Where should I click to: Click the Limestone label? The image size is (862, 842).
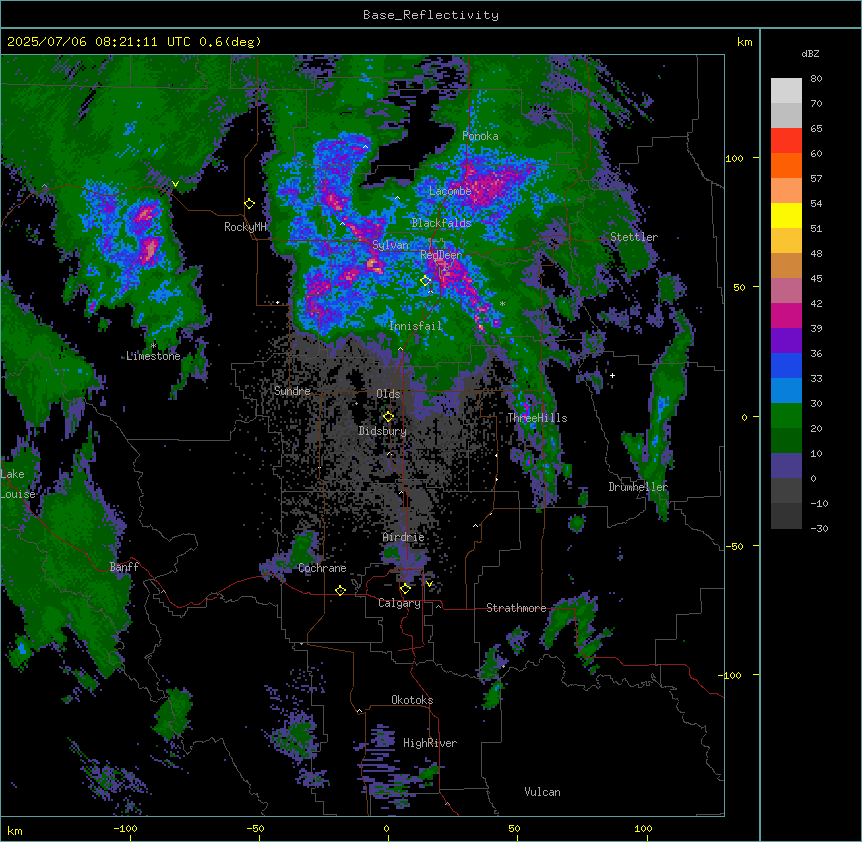pyautogui.click(x=153, y=356)
